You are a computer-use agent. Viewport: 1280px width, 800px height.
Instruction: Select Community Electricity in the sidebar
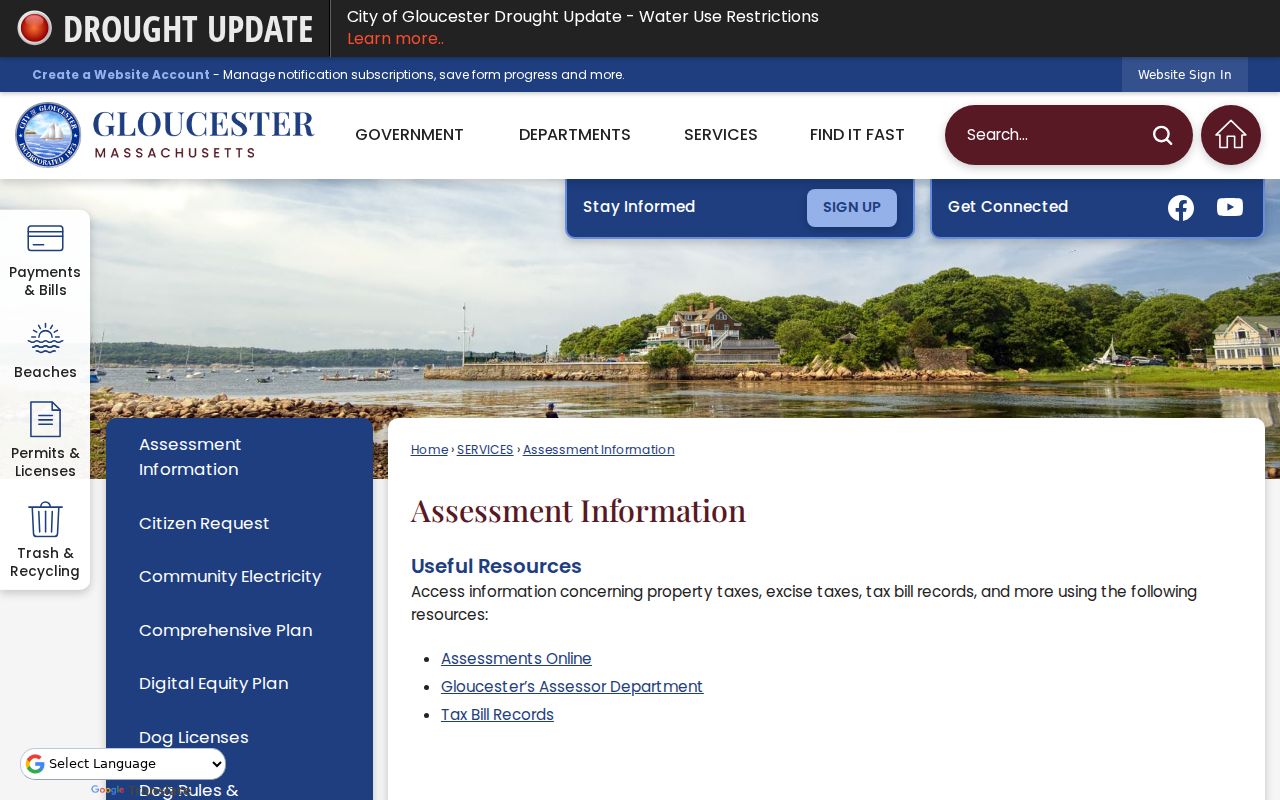pyautogui.click(x=230, y=577)
